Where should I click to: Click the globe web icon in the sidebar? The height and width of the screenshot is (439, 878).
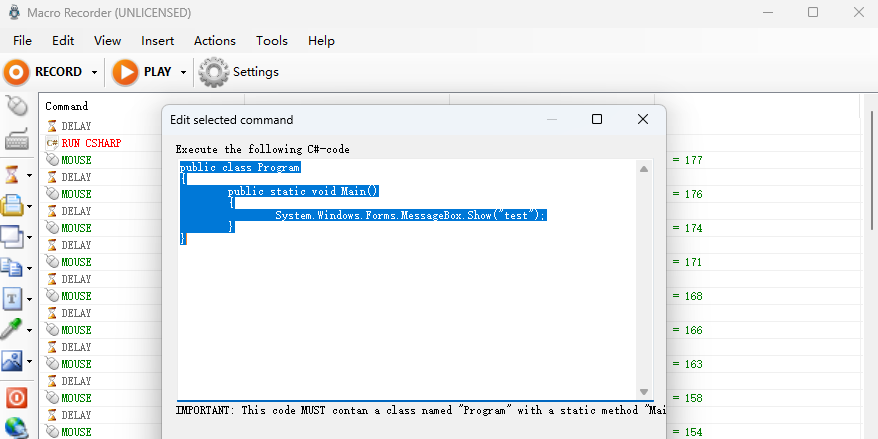16,428
